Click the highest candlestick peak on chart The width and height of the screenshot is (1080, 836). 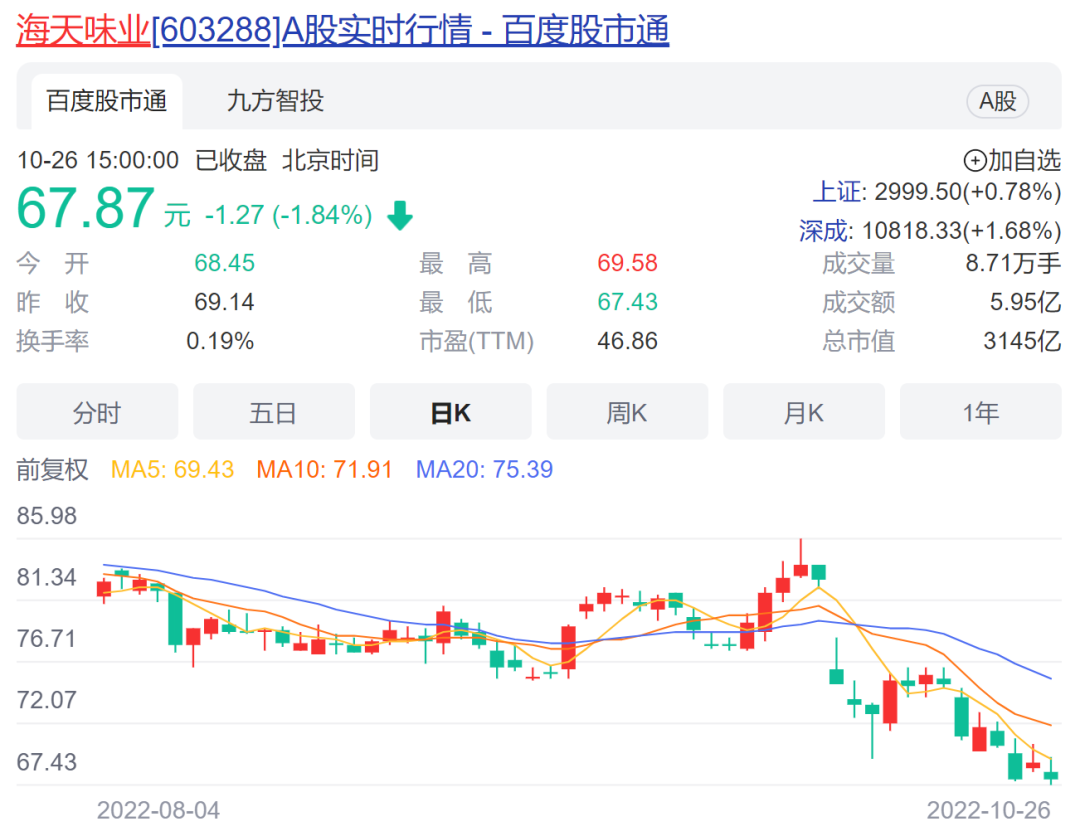pyautogui.click(x=800, y=558)
